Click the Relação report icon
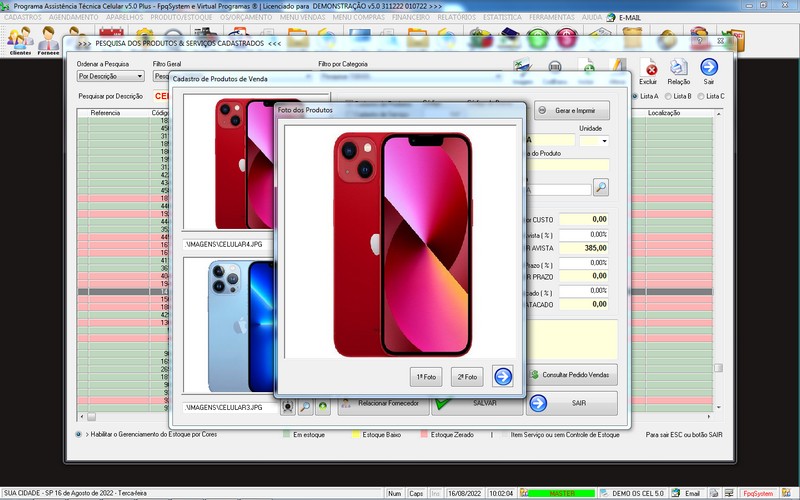Viewport: 800px width, 500px height. (x=679, y=72)
